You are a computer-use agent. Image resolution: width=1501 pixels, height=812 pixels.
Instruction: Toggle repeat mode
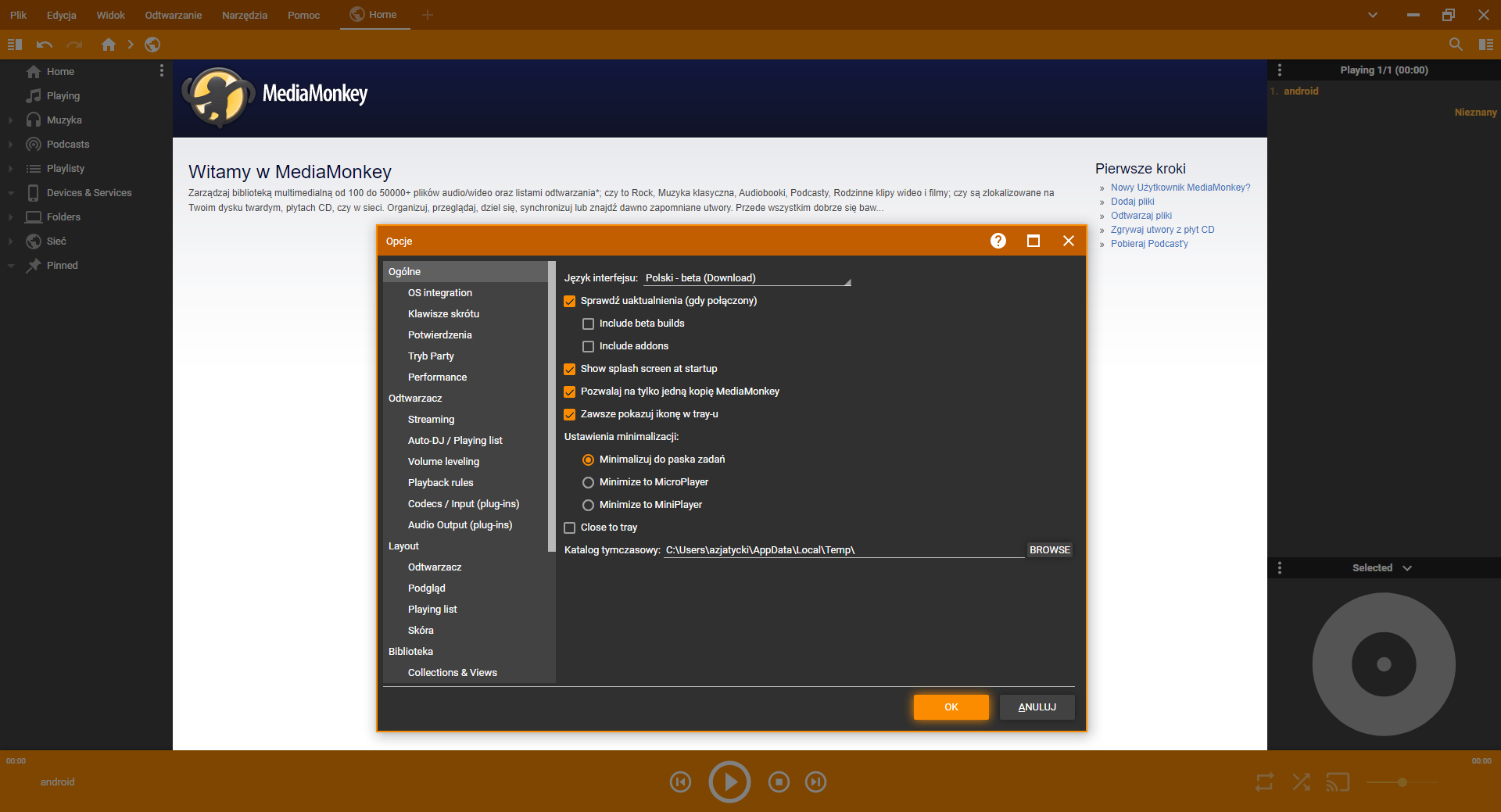pyautogui.click(x=1264, y=782)
